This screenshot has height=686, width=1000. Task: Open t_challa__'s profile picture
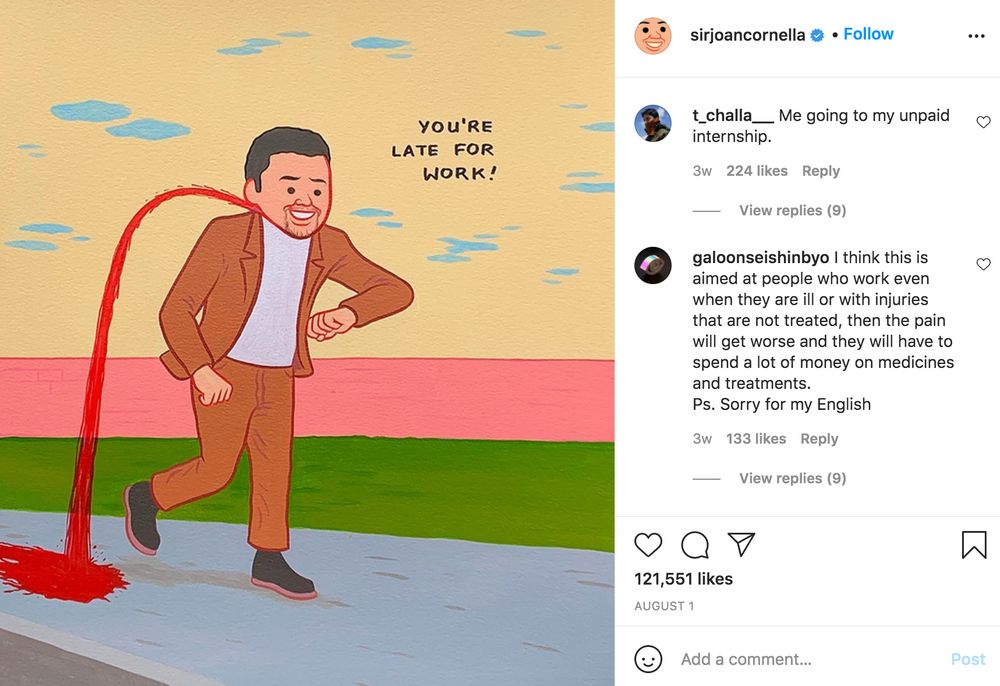653,123
